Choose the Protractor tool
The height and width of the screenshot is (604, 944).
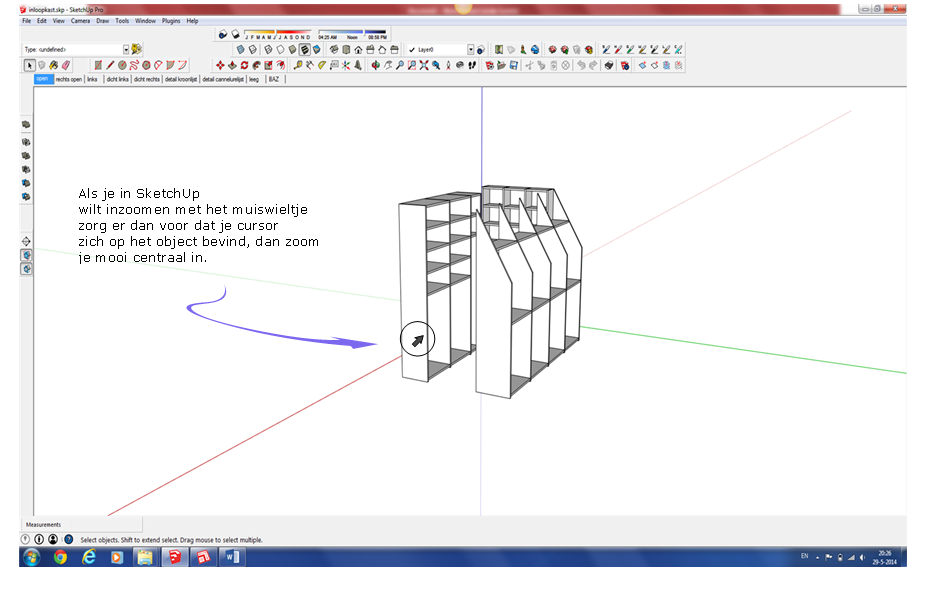[x=321, y=65]
